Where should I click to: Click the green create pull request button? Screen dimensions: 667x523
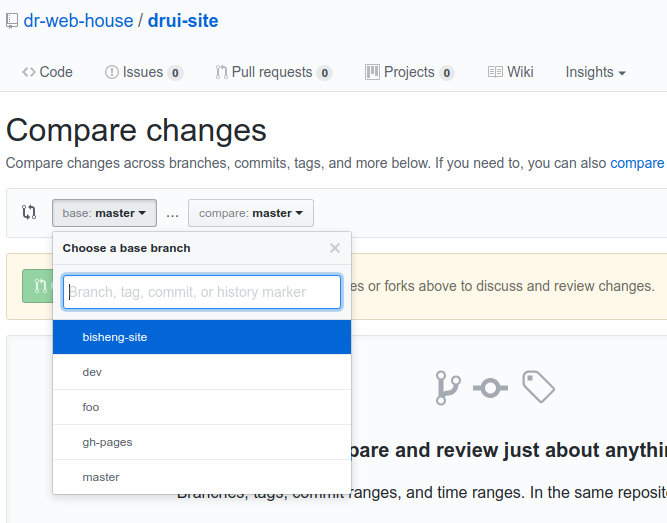37,286
